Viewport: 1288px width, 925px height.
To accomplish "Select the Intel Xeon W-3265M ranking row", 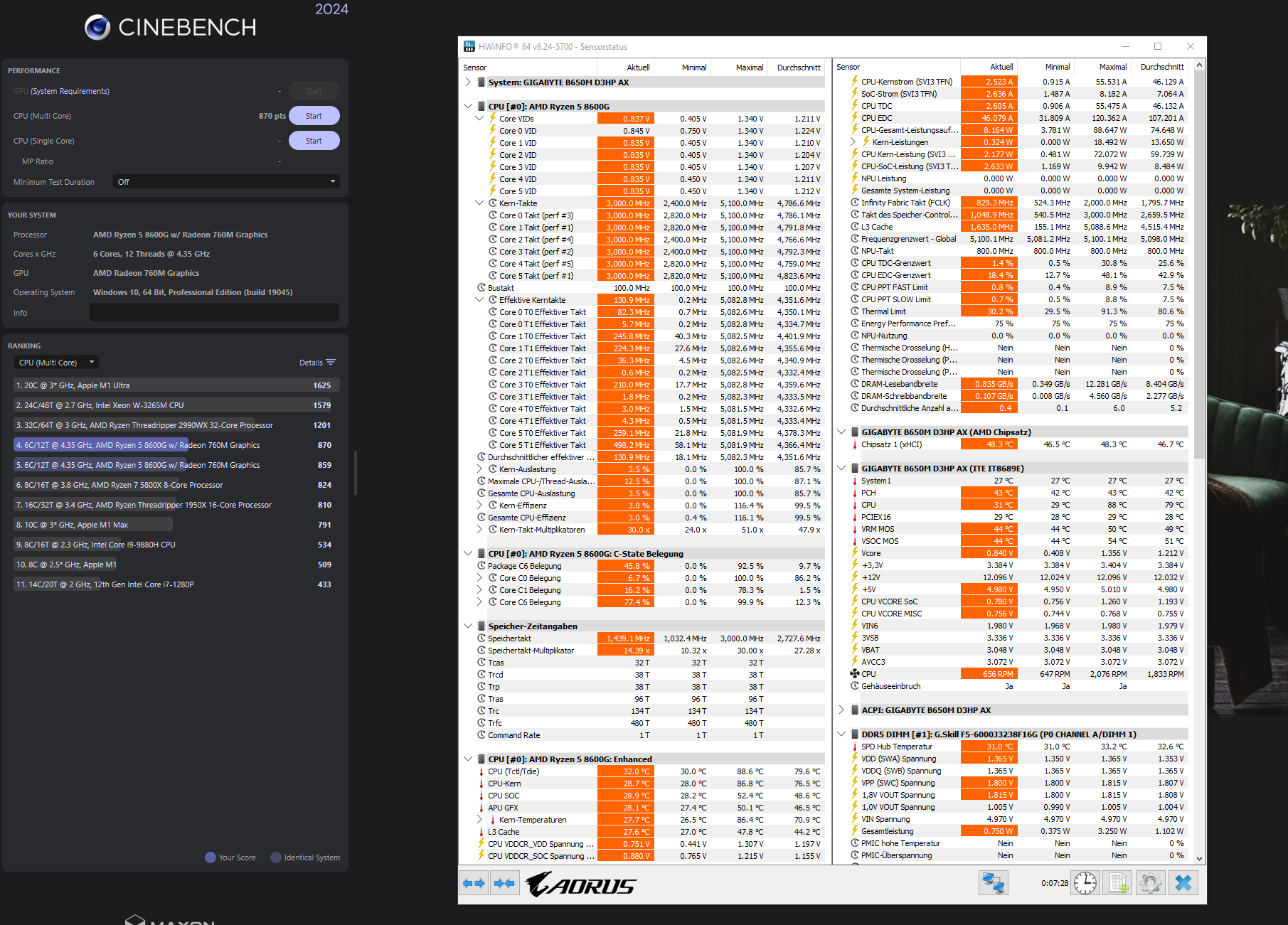I will point(176,405).
